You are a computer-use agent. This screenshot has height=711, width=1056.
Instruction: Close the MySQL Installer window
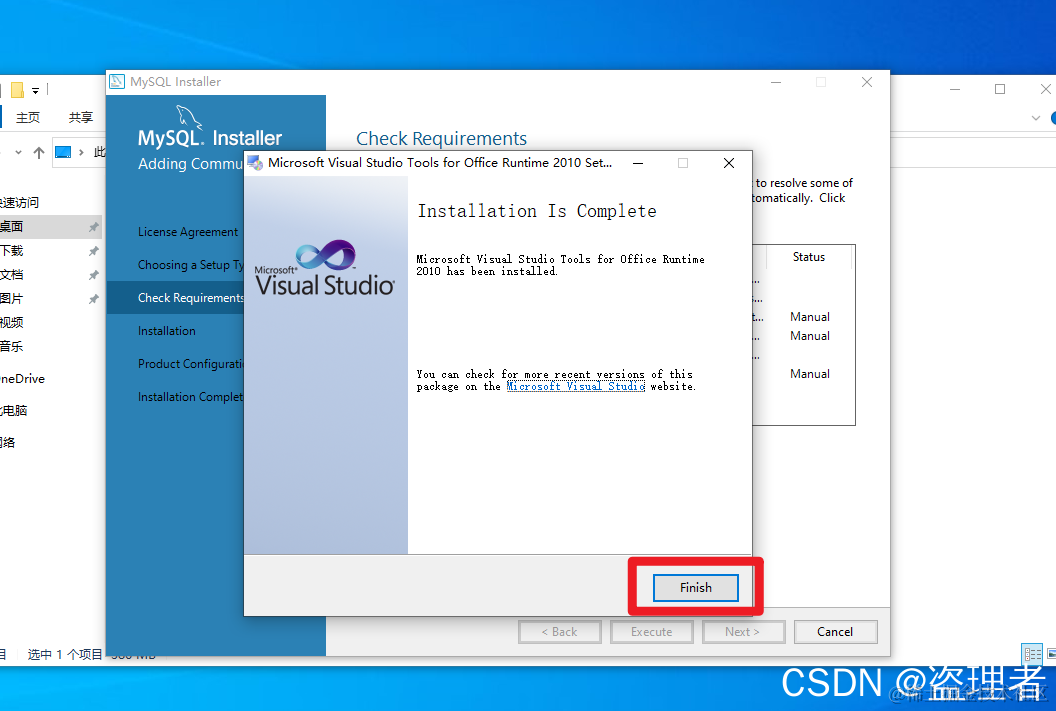(867, 82)
